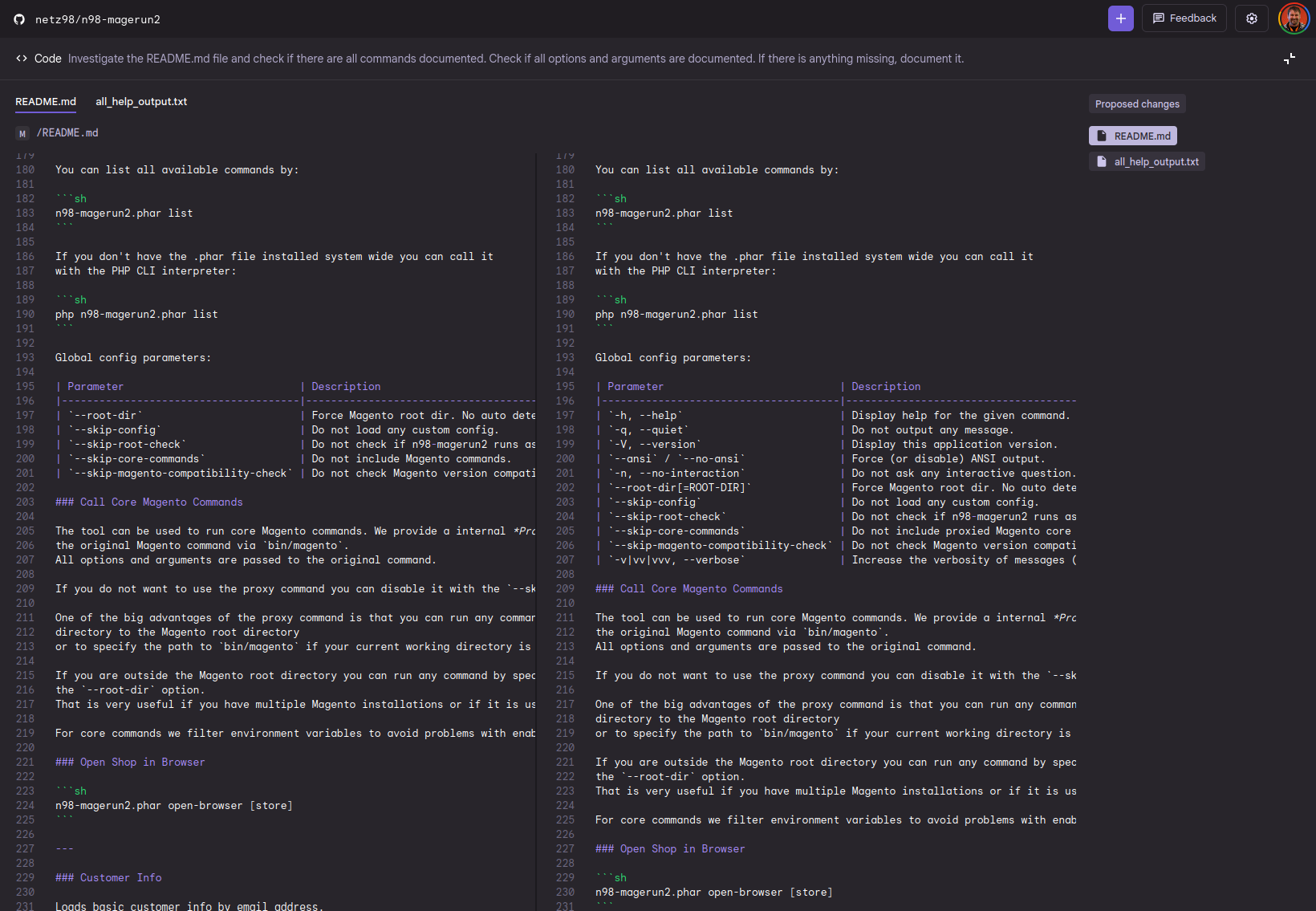
Task: Open settings gear icon
Action: pyautogui.click(x=1251, y=18)
